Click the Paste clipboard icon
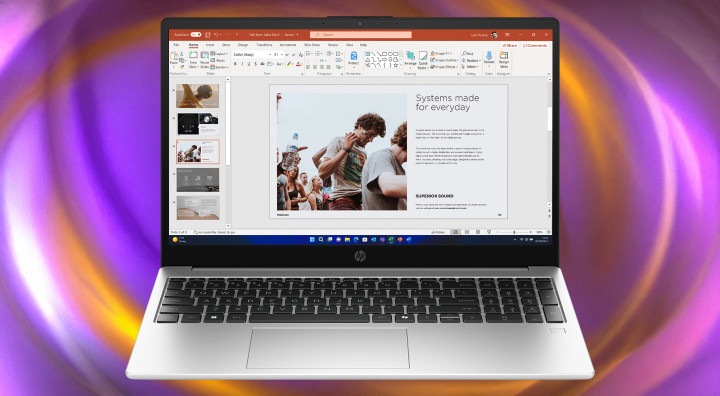This screenshot has width=720, height=396. tap(174, 56)
